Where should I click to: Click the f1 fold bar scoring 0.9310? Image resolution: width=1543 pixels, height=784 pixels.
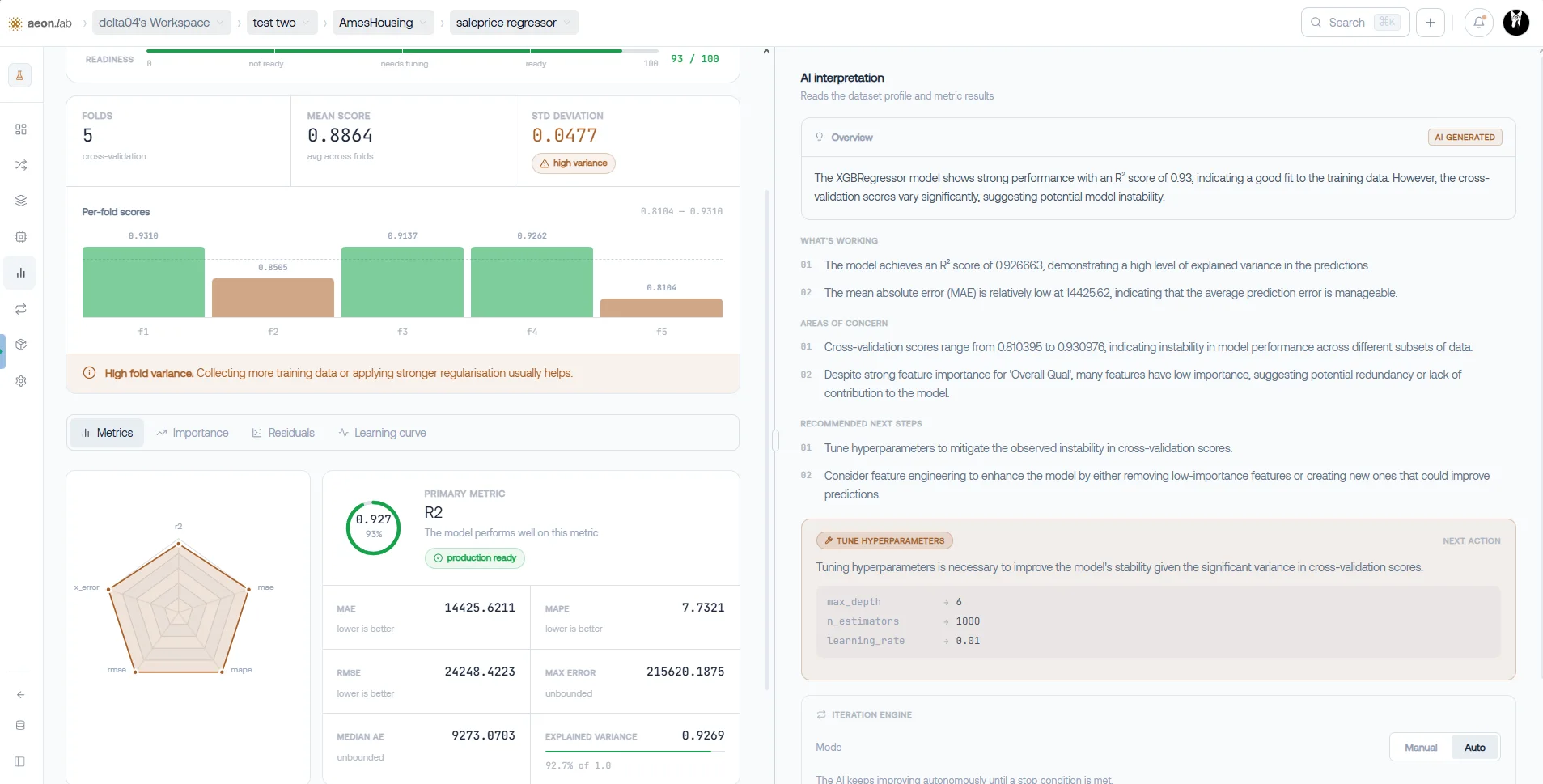click(x=143, y=282)
